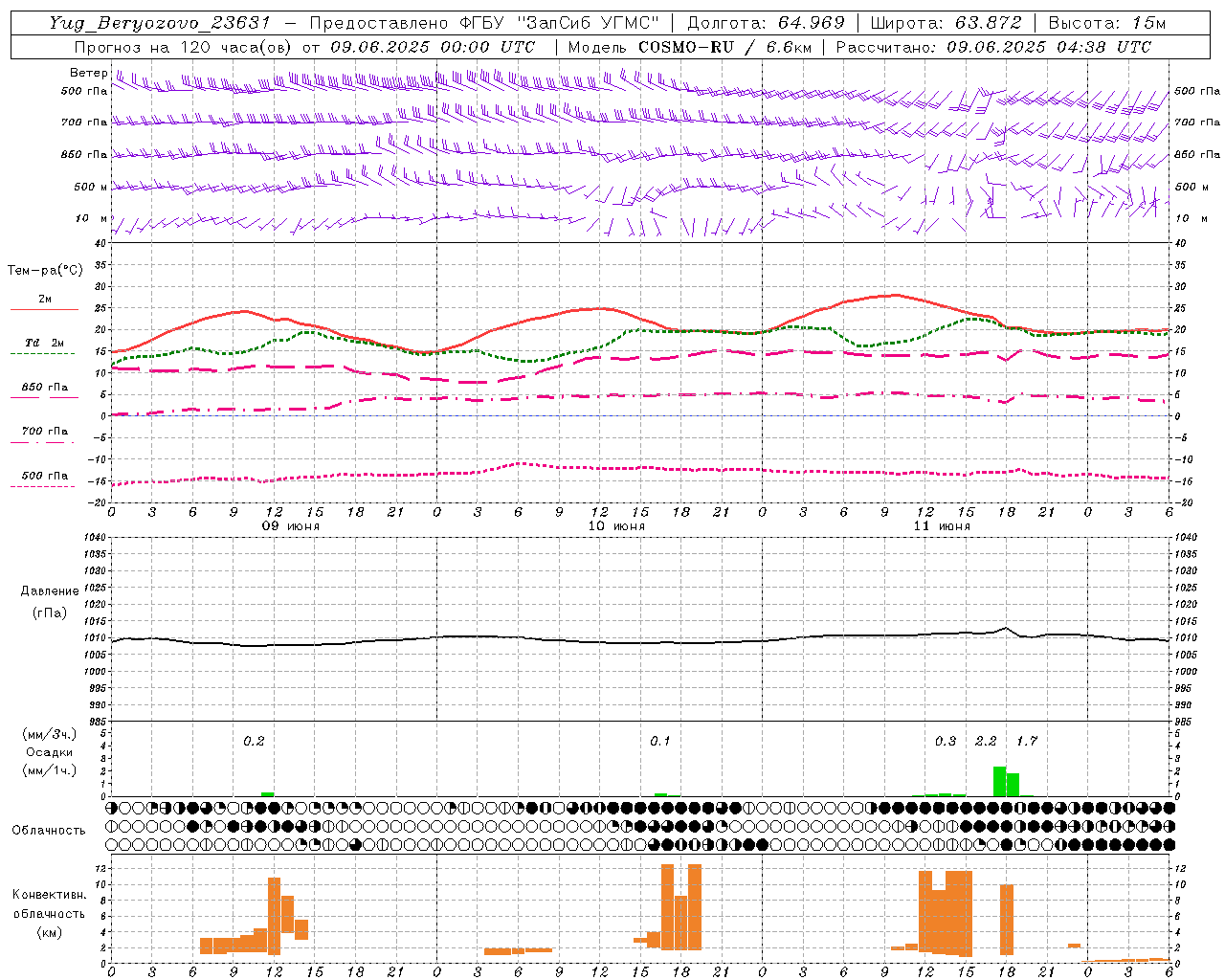
Task: Click the tallest green precipitation bar
Action: tap(999, 781)
